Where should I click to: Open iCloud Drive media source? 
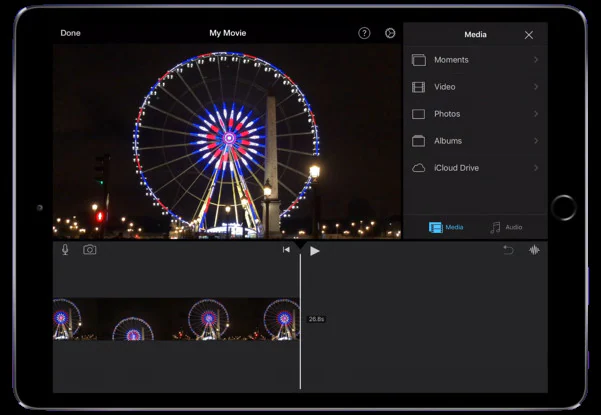coord(475,168)
